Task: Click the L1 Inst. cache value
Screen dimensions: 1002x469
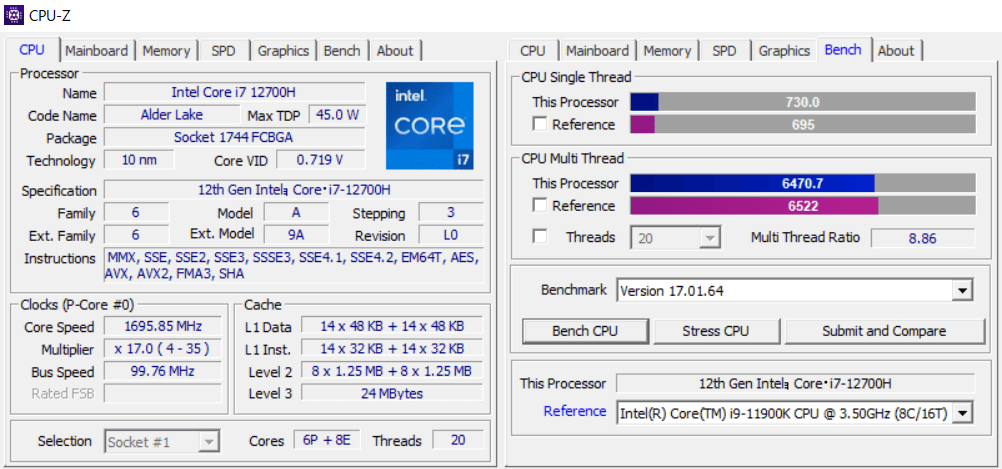Action: pos(392,348)
